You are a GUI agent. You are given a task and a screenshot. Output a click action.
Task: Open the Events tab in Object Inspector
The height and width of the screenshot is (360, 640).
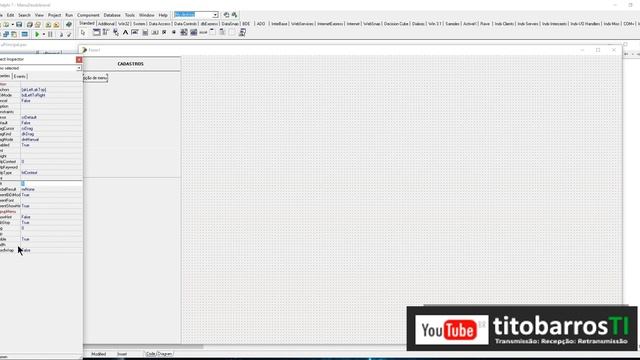20,76
